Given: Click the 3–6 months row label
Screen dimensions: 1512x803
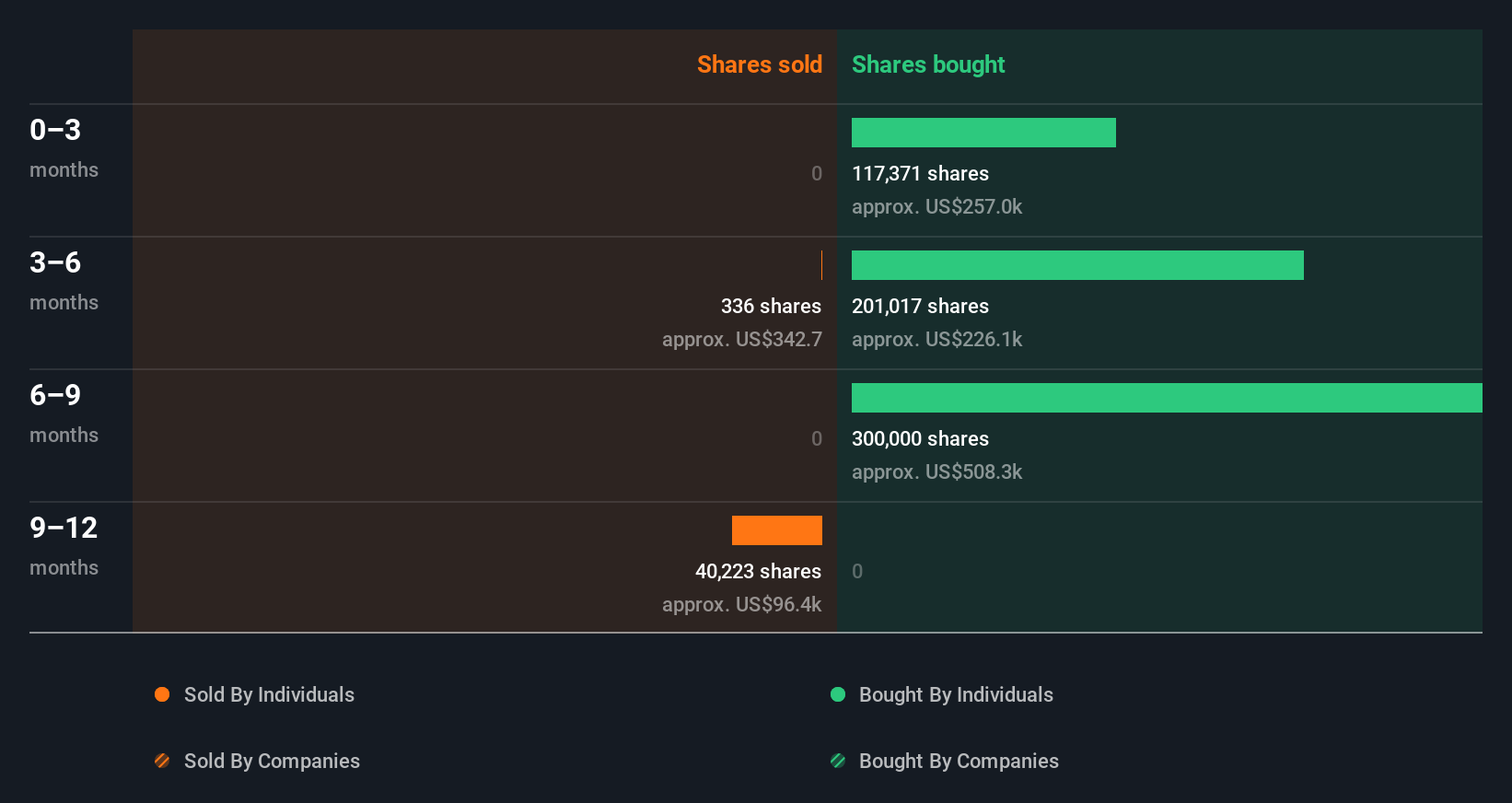Looking at the screenshot, I should [x=64, y=280].
